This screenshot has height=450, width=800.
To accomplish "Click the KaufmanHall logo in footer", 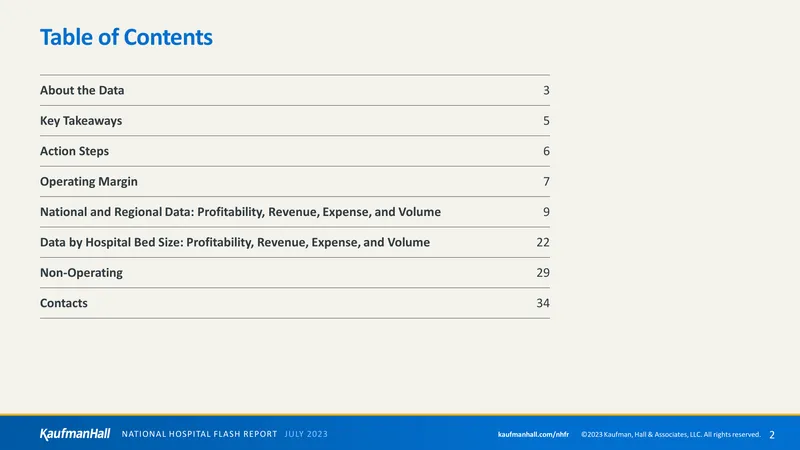I will [75, 434].
